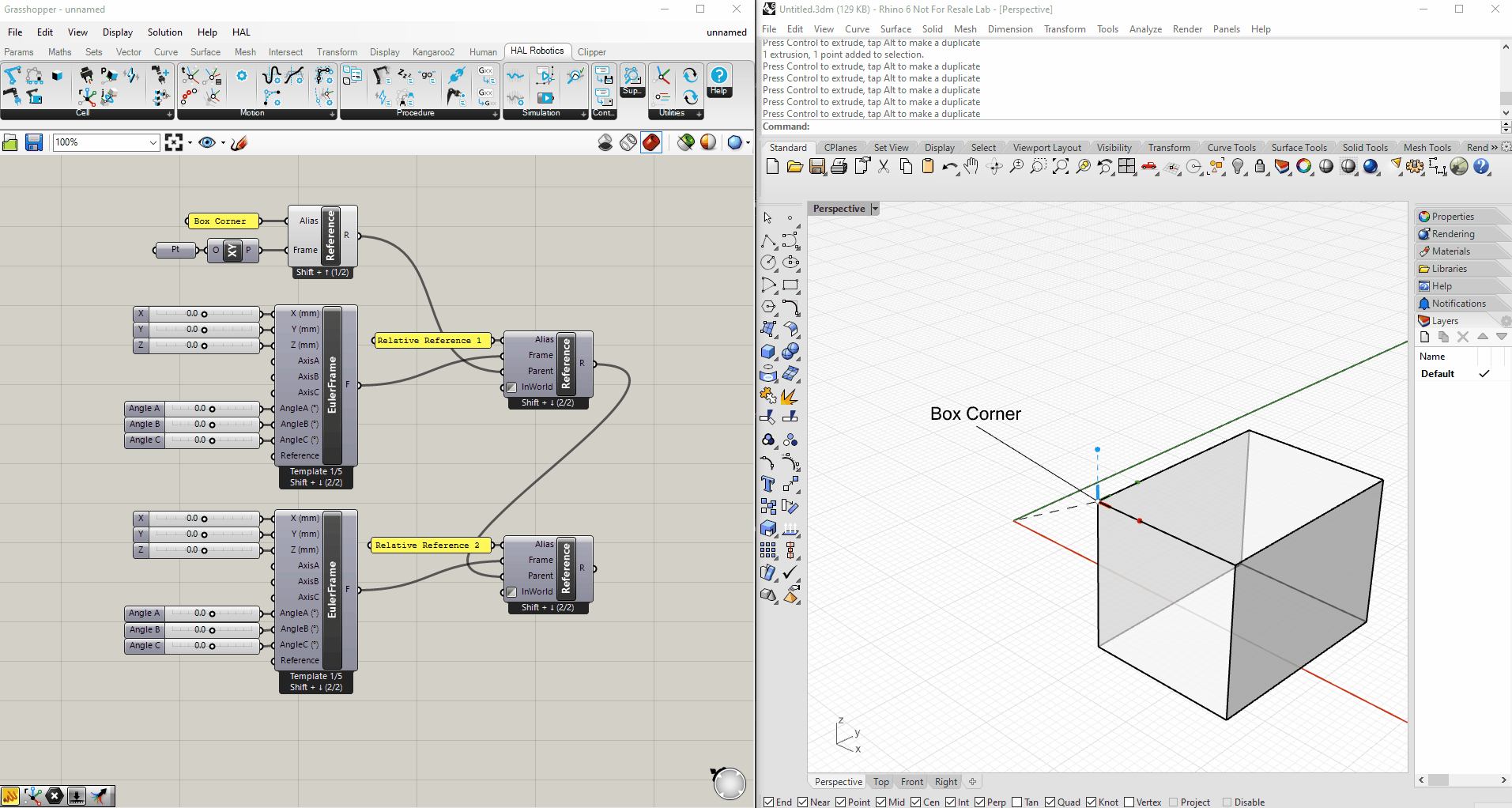The height and width of the screenshot is (808, 1512).
Task: Click the Print icon in Rhino's Standard toolbar
Action: click(839, 166)
